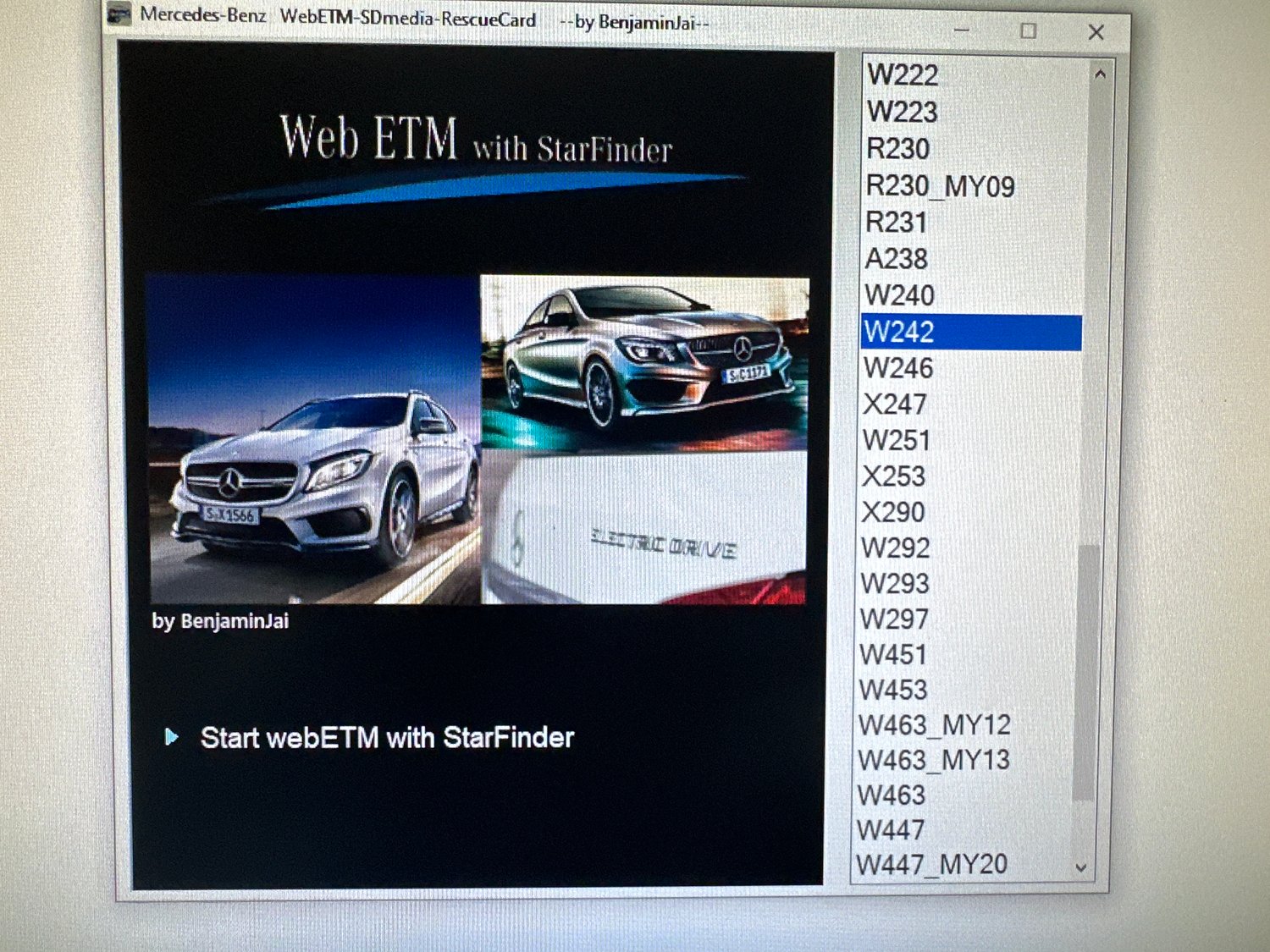Click the silver GLA car photo
This screenshot has width=1270, height=952.
point(314,440)
